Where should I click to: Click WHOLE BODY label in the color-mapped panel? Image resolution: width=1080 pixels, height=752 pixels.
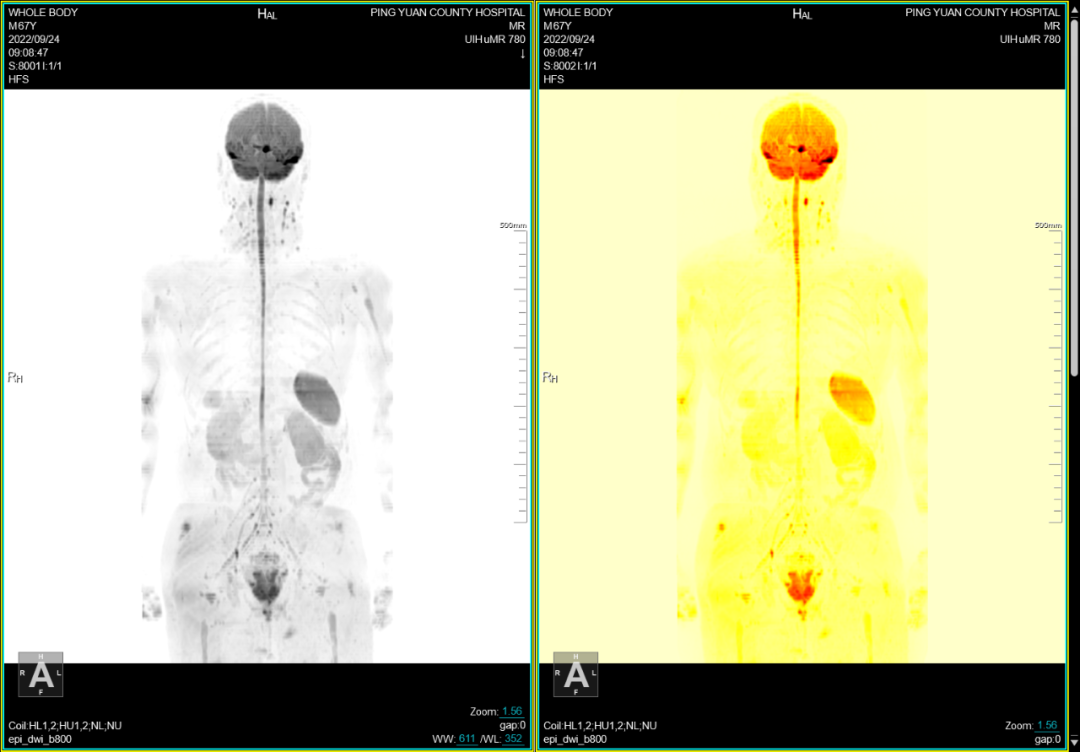coord(578,12)
